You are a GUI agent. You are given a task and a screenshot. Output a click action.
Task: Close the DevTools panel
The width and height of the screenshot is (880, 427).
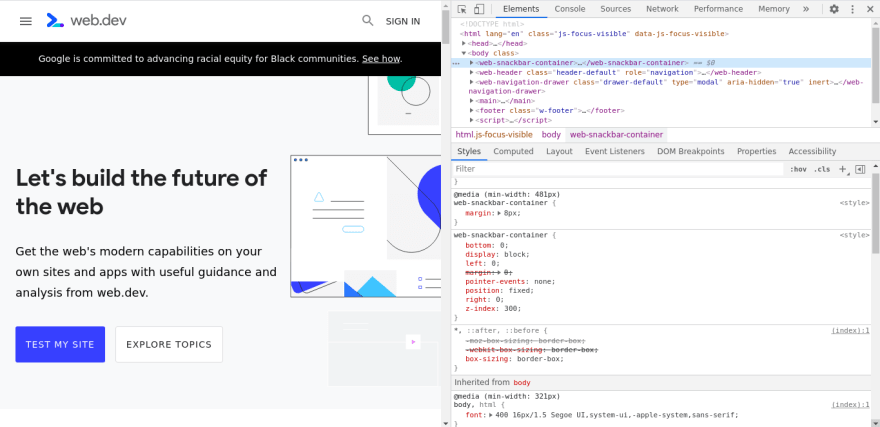pos(870,9)
